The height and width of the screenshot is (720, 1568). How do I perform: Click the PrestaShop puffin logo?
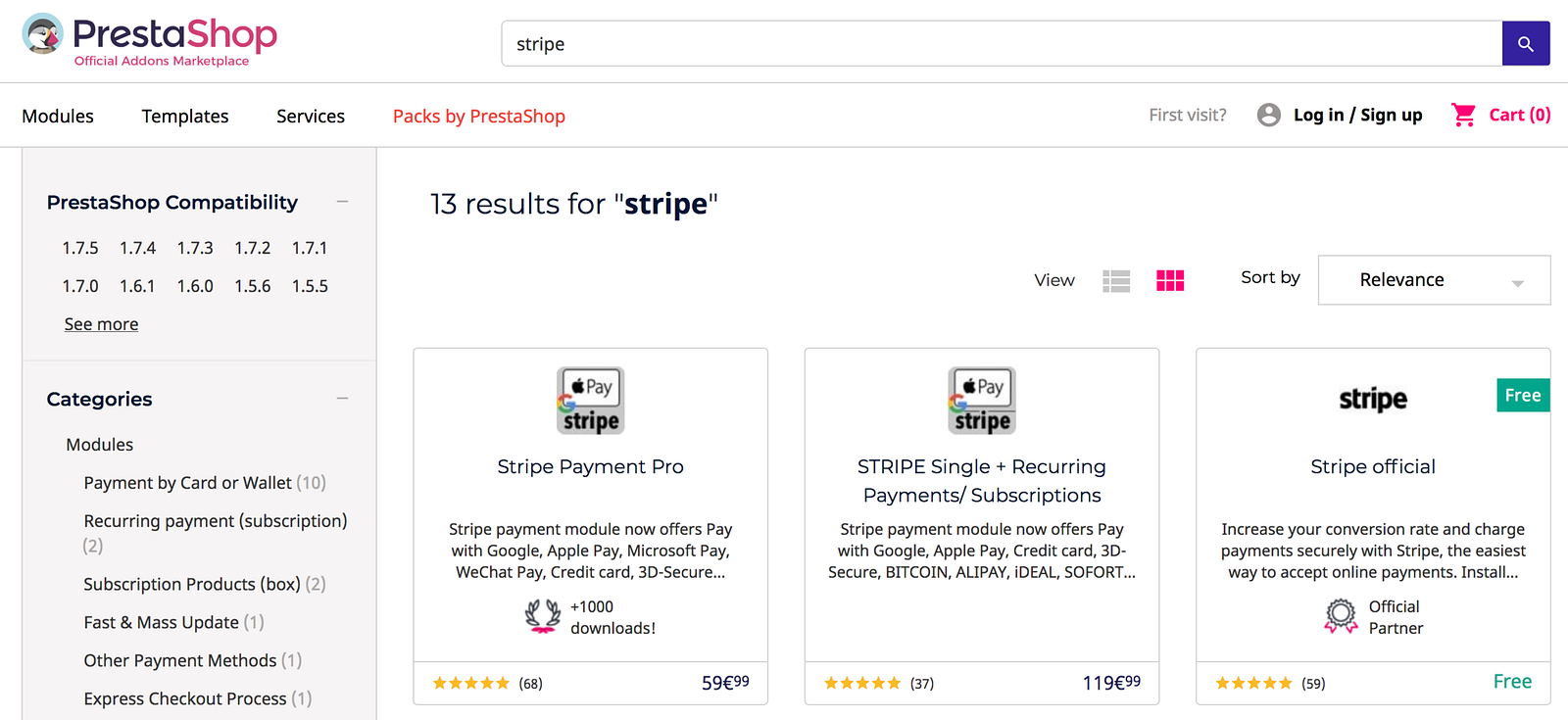pos(43,35)
